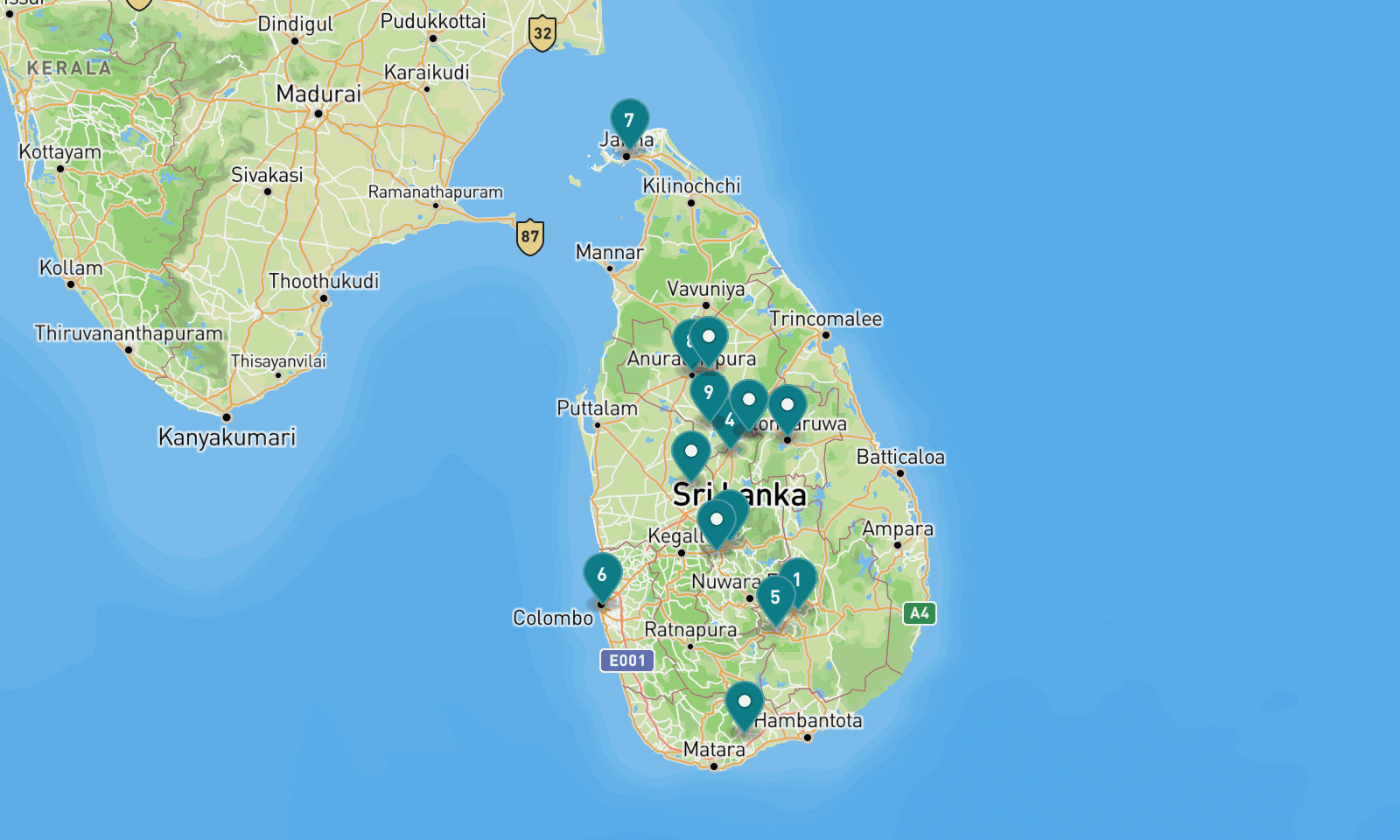Click the Matara town label
This screenshot has height=840, width=1400.
pyautogui.click(x=714, y=750)
